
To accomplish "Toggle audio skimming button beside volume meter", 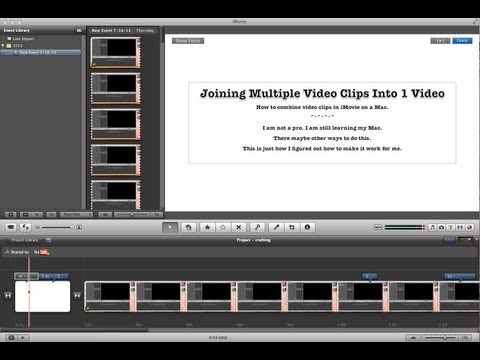I will (x=378, y=227).
